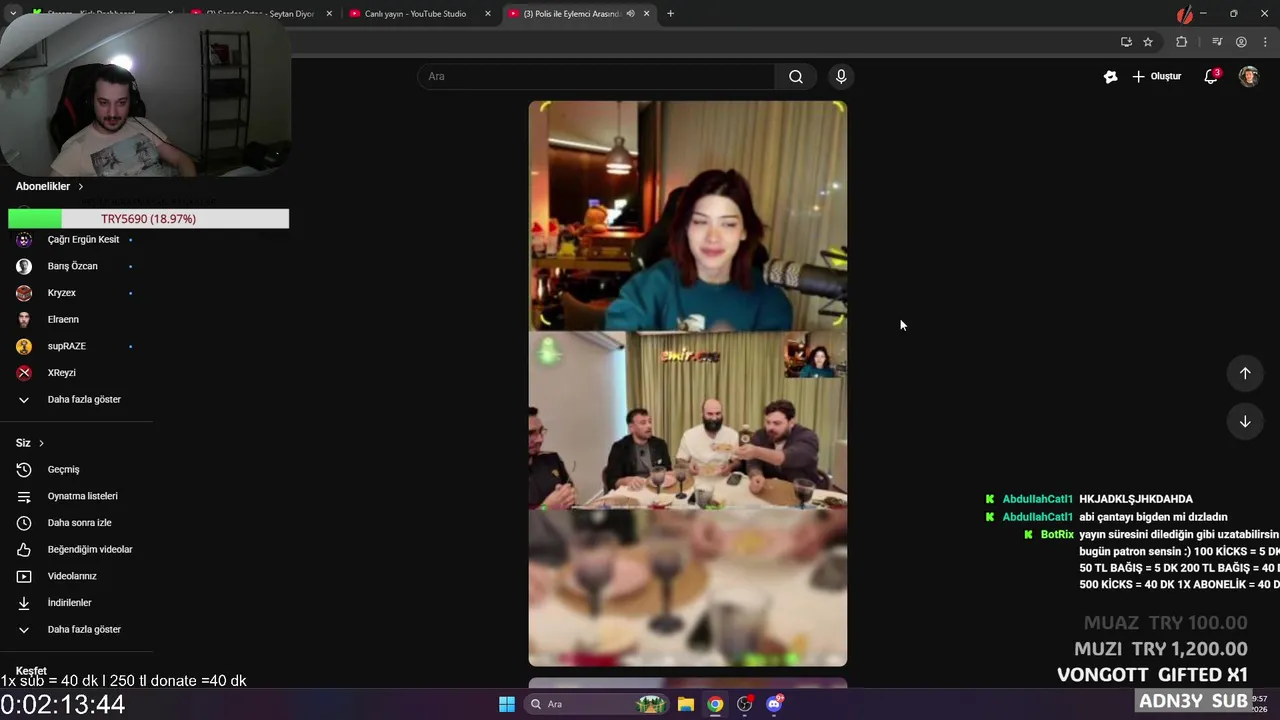The image size is (1280, 720).
Task: Click the thumbs-up liked videos icon
Action: click(x=24, y=549)
